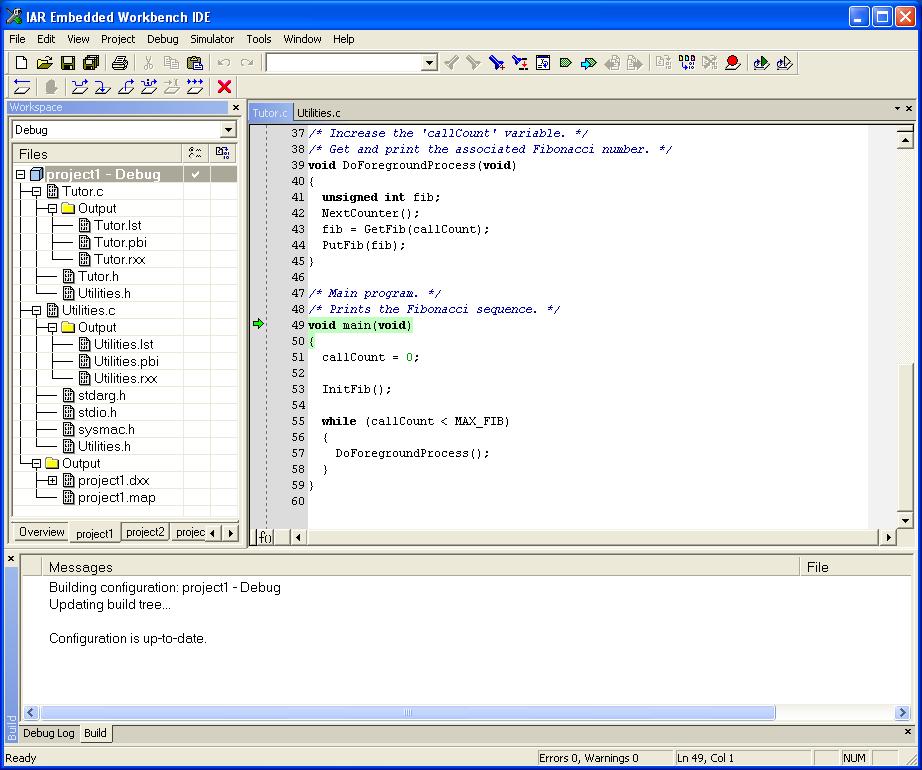Expand the project1.dxx tree node
The width and height of the screenshot is (922, 770).
click(x=52, y=481)
